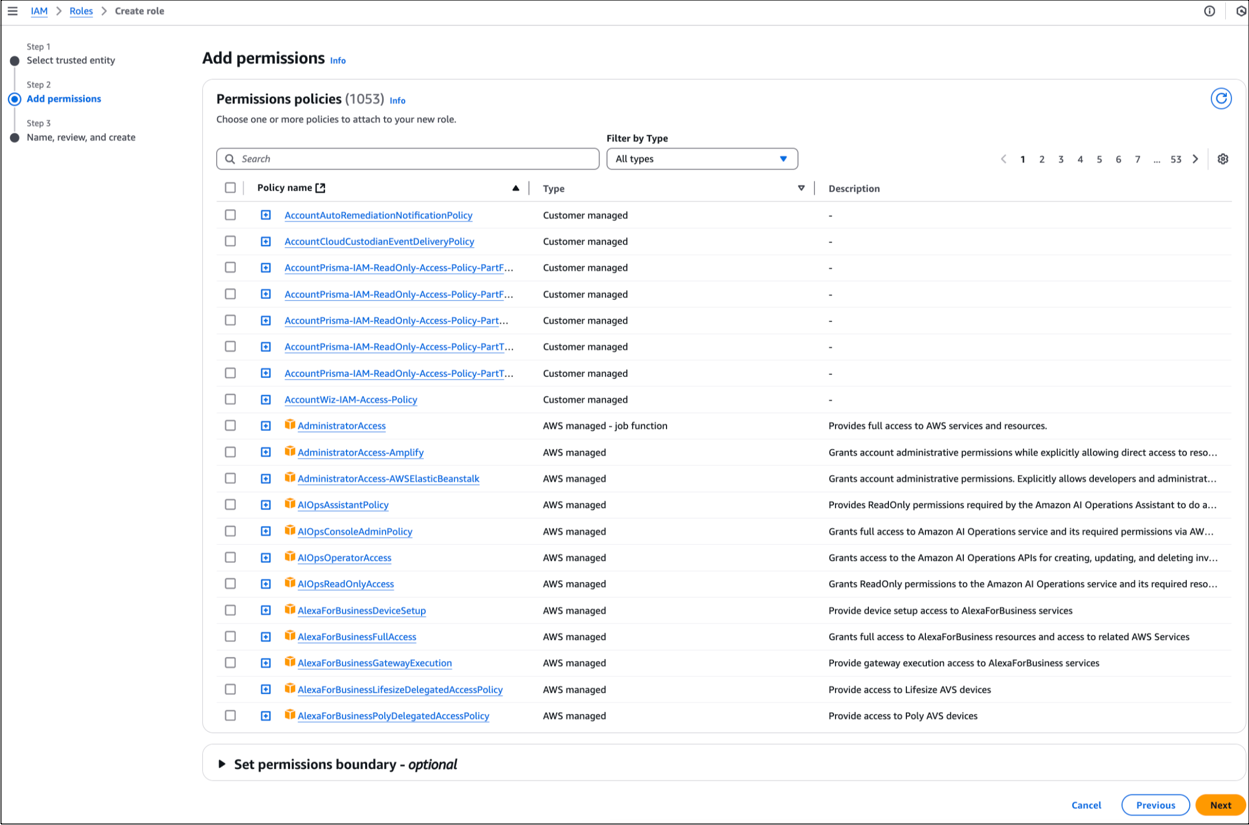Select all policies header checkbox

(x=230, y=188)
